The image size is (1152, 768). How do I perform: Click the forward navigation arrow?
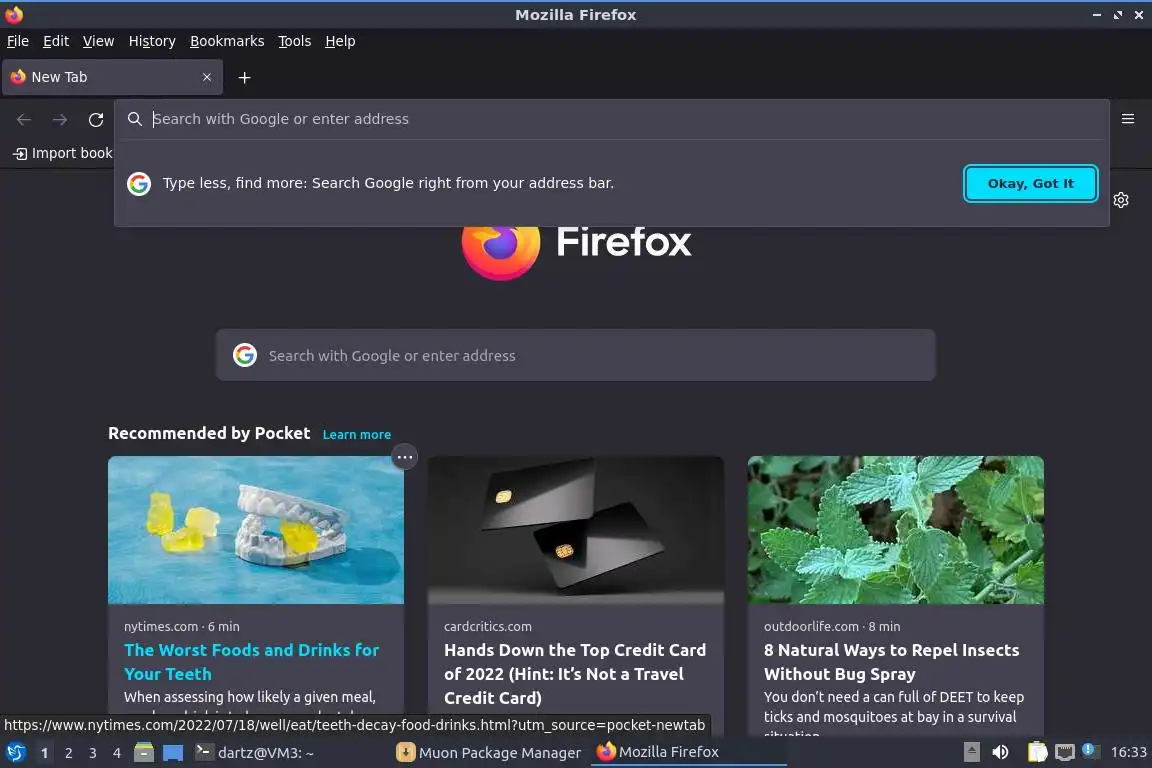click(x=60, y=119)
